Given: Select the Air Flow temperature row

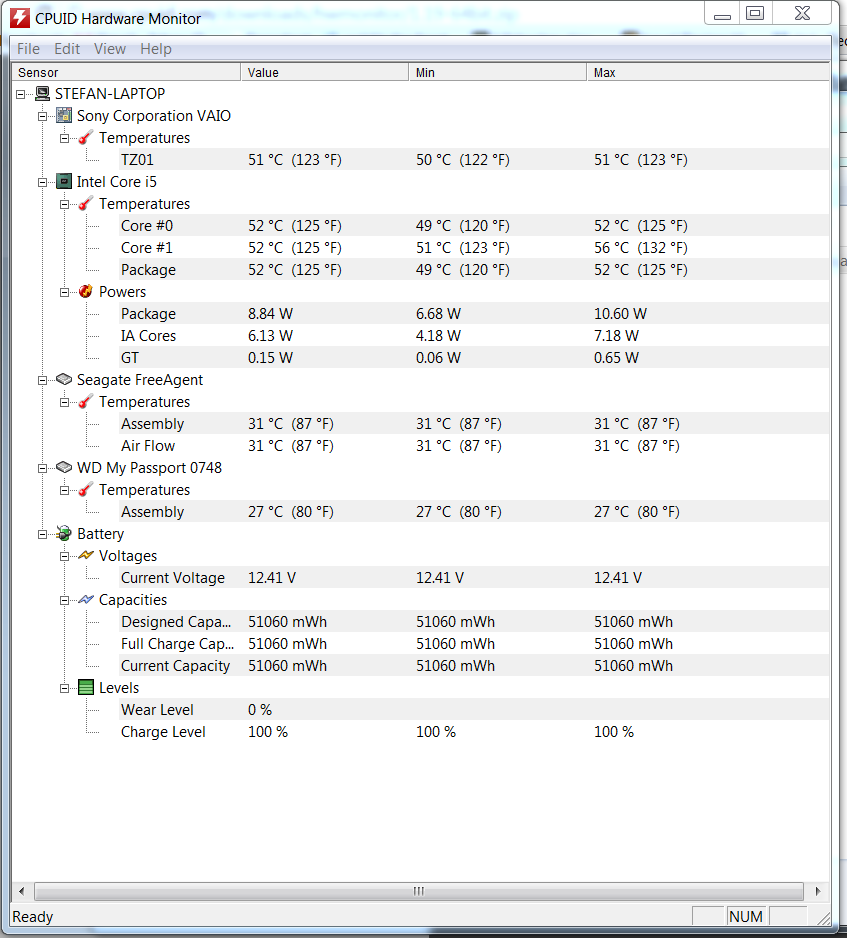Looking at the screenshot, I should click(474, 446).
